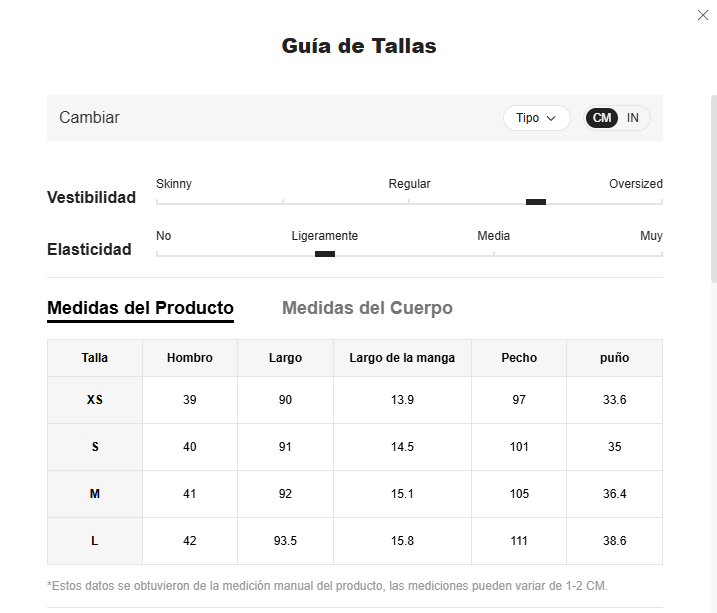717x613 pixels.
Task: Close the Guía de Tallas dialog
Action: click(x=703, y=15)
